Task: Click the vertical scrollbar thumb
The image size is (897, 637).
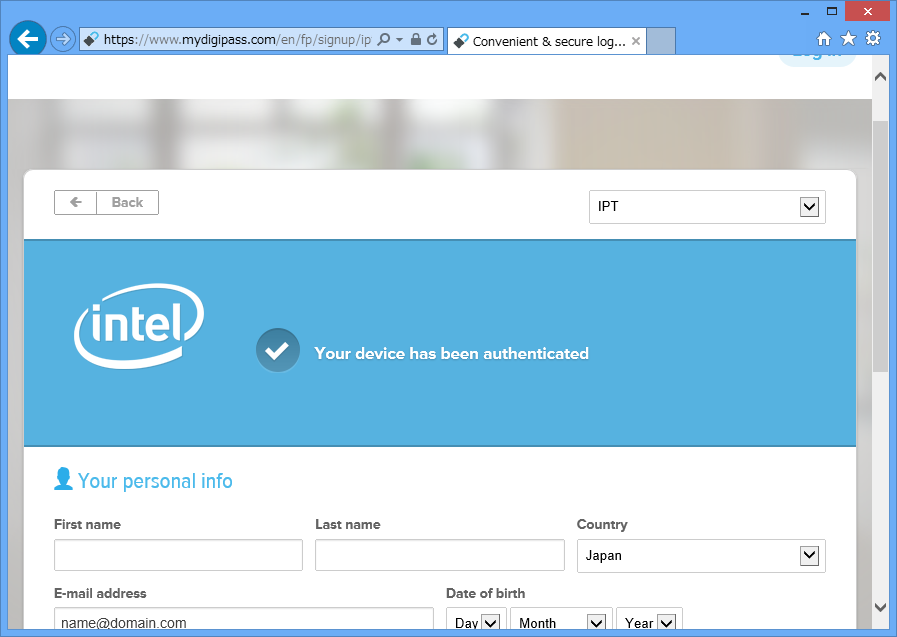Action: (880, 246)
